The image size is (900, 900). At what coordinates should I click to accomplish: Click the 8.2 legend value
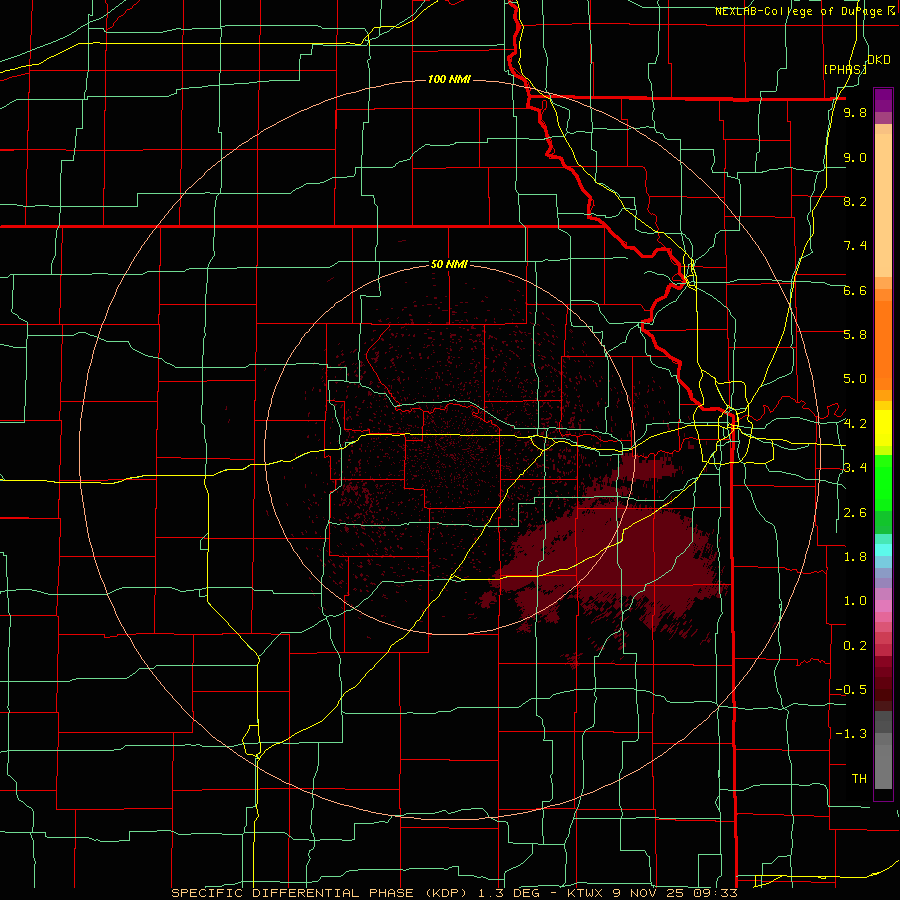[x=855, y=201]
